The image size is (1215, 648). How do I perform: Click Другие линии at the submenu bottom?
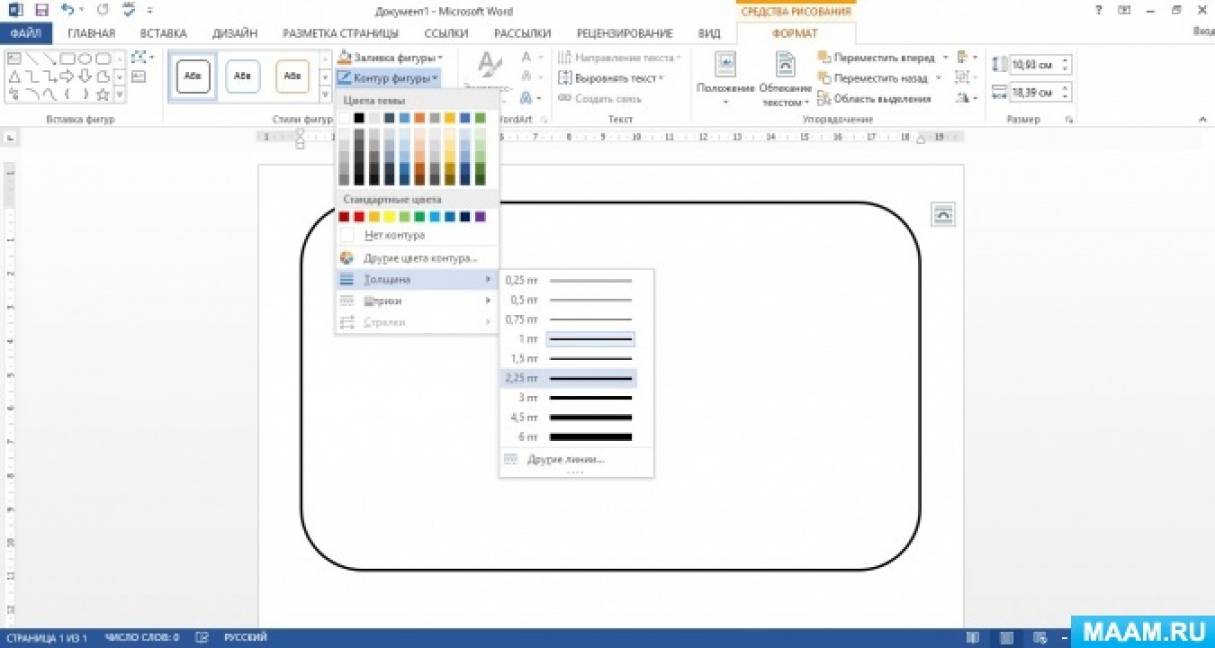click(x=565, y=459)
